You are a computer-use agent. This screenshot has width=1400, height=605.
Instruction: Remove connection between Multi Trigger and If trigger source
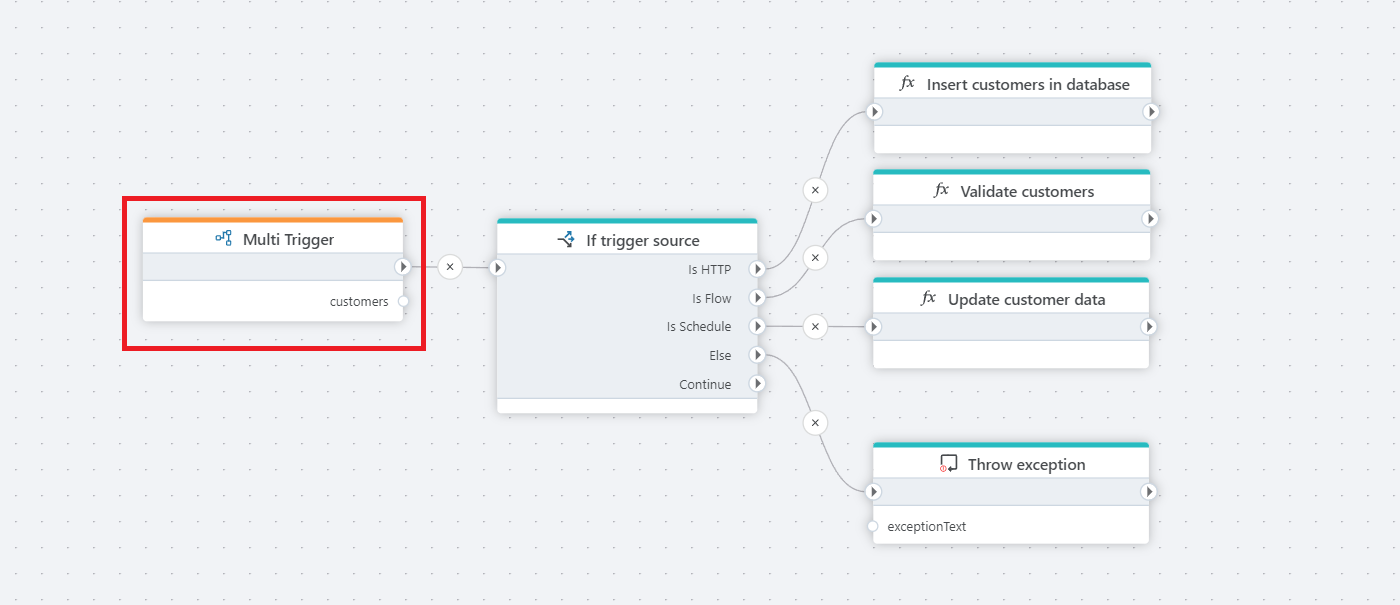[x=450, y=267]
